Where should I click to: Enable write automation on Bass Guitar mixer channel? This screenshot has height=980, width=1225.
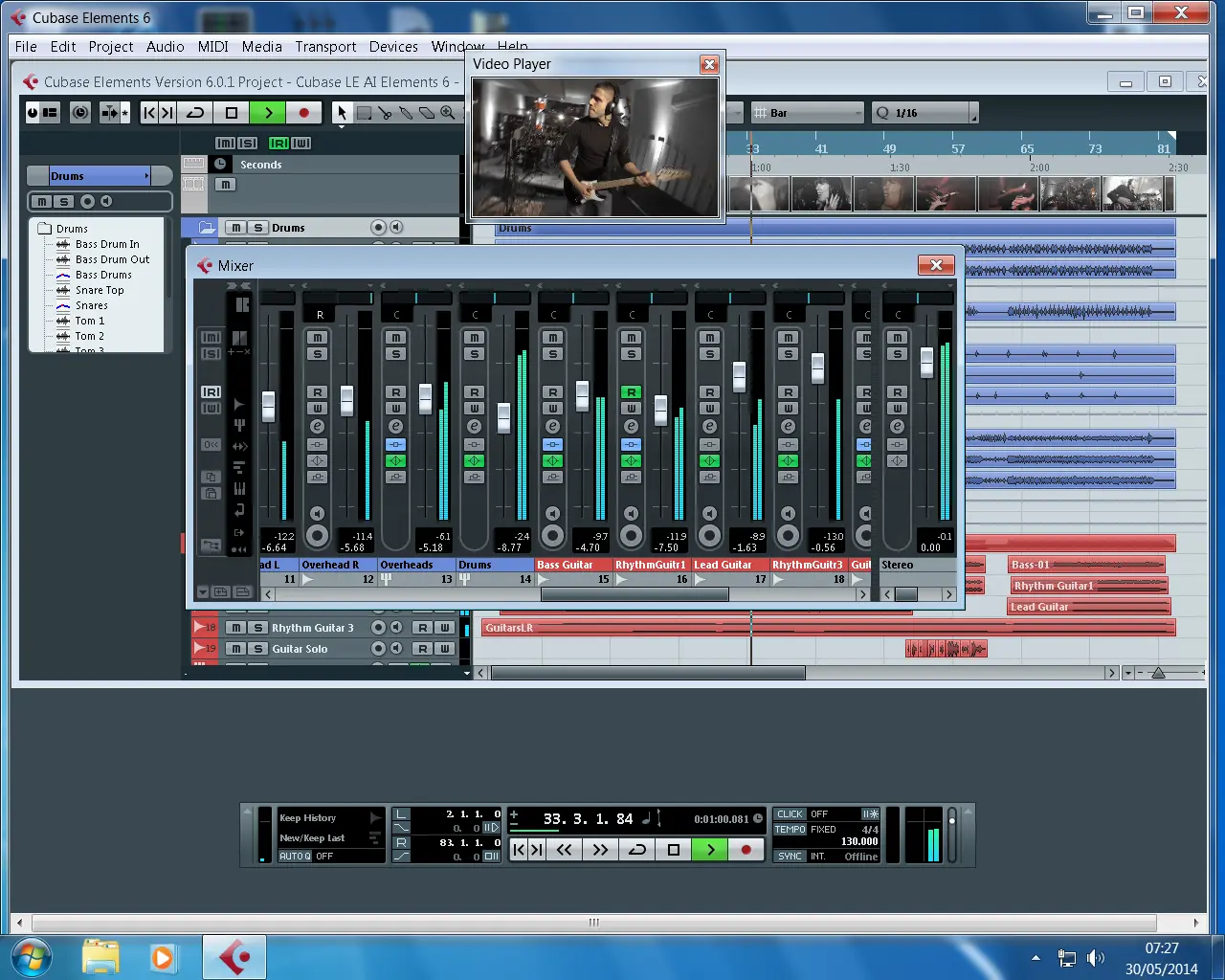[552, 409]
